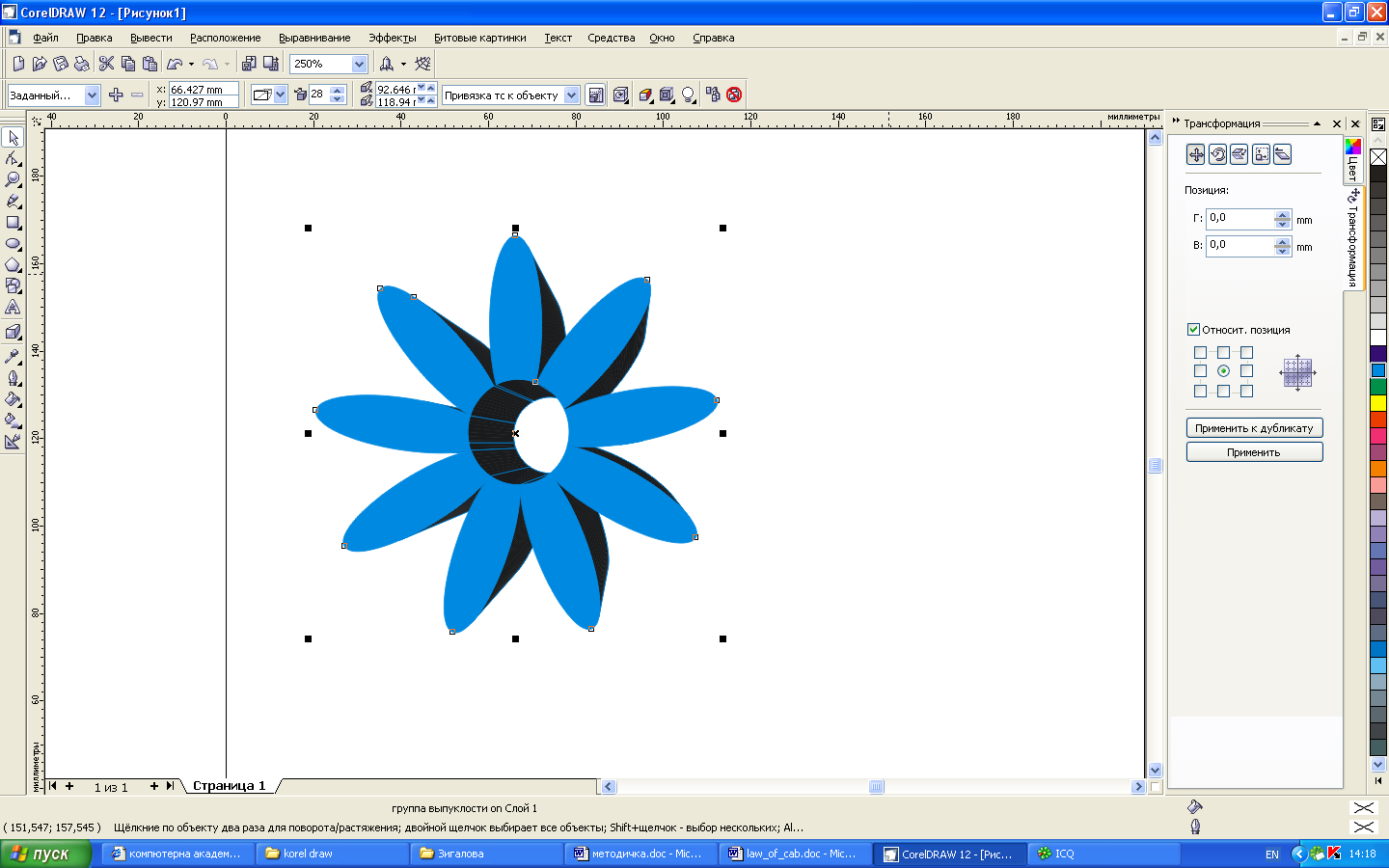Switch to Size mode in Transformation docker
The width and height of the screenshot is (1389, 868).
pos(1261,154)
